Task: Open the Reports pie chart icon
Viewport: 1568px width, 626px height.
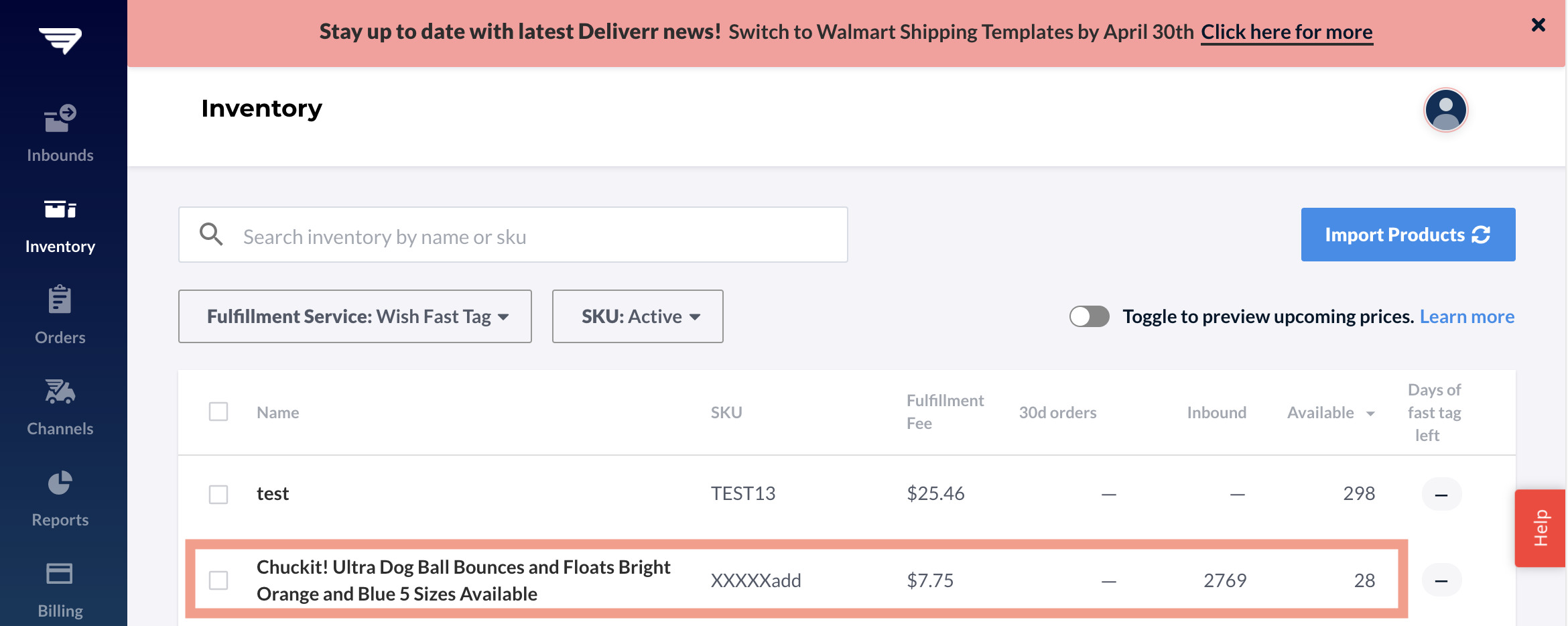Action: [60, 483]
